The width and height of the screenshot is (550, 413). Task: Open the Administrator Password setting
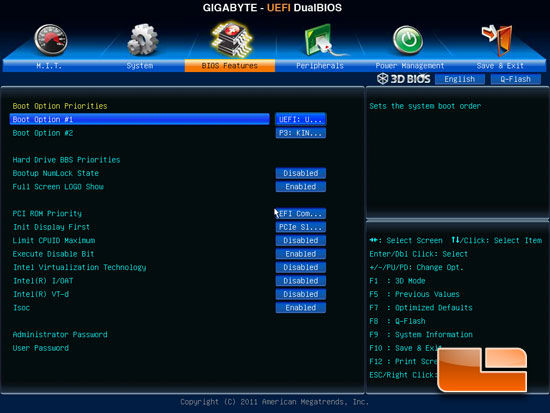coord(60,334)
